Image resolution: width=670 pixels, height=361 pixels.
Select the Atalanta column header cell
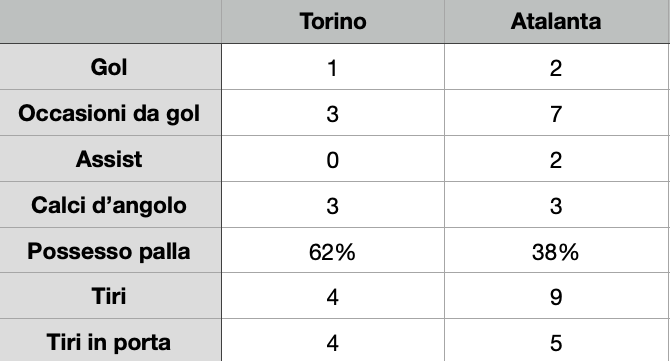pos(556,21)
